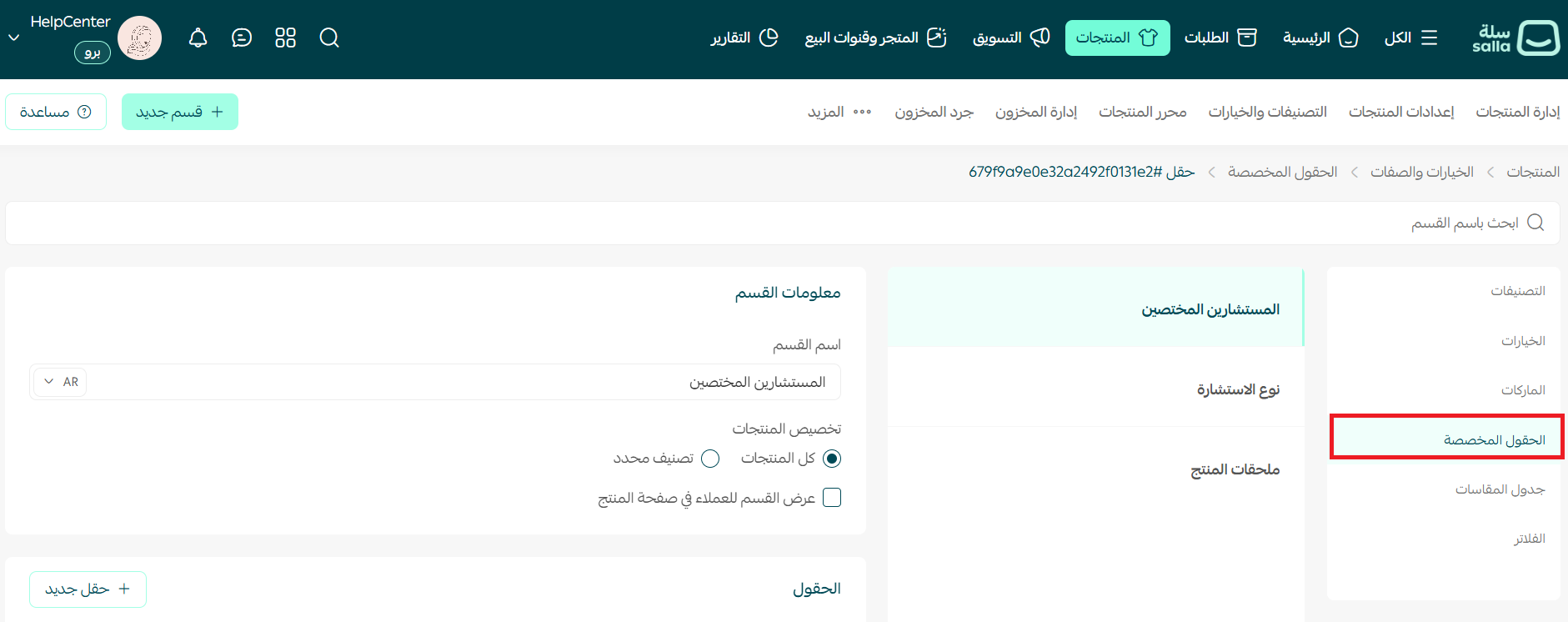Open the apps grid icon
Viewport: 1568px width, 622px height.
click(285, 38)
